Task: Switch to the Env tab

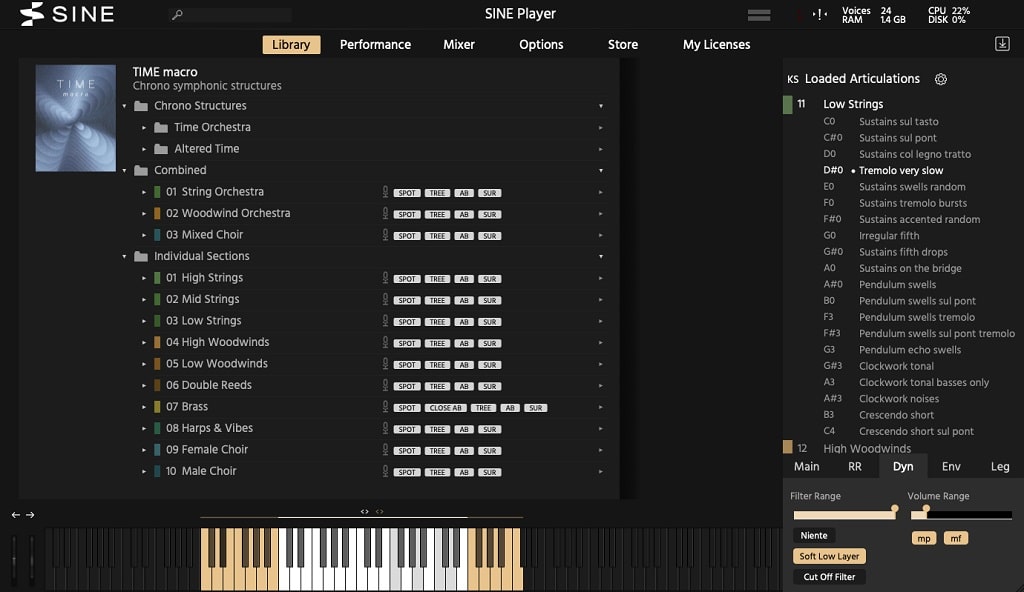Action: [x=951, y=467]
